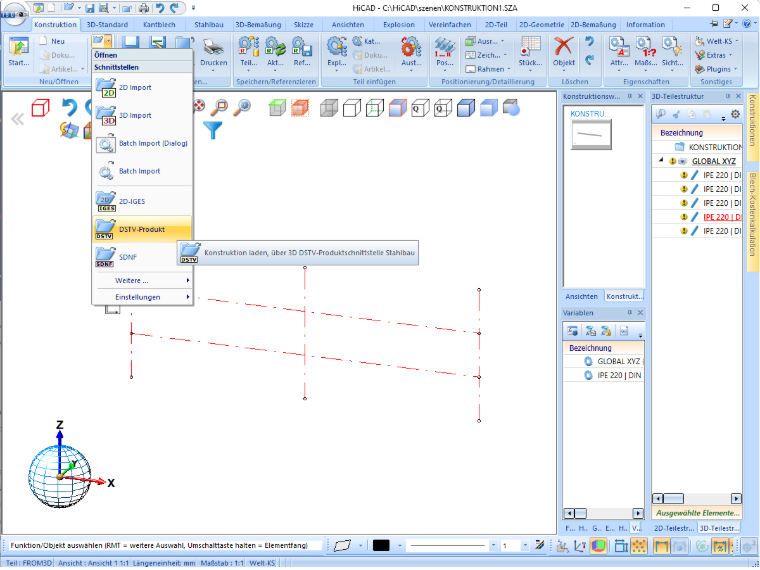Click the red wireframe cube icon
Viewport: 760px width, 570px height.
(x=40, y=108)
